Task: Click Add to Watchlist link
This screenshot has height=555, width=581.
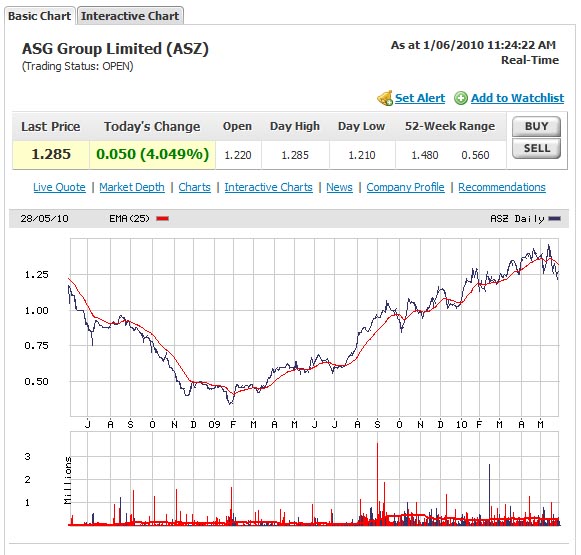Action: 517,98
